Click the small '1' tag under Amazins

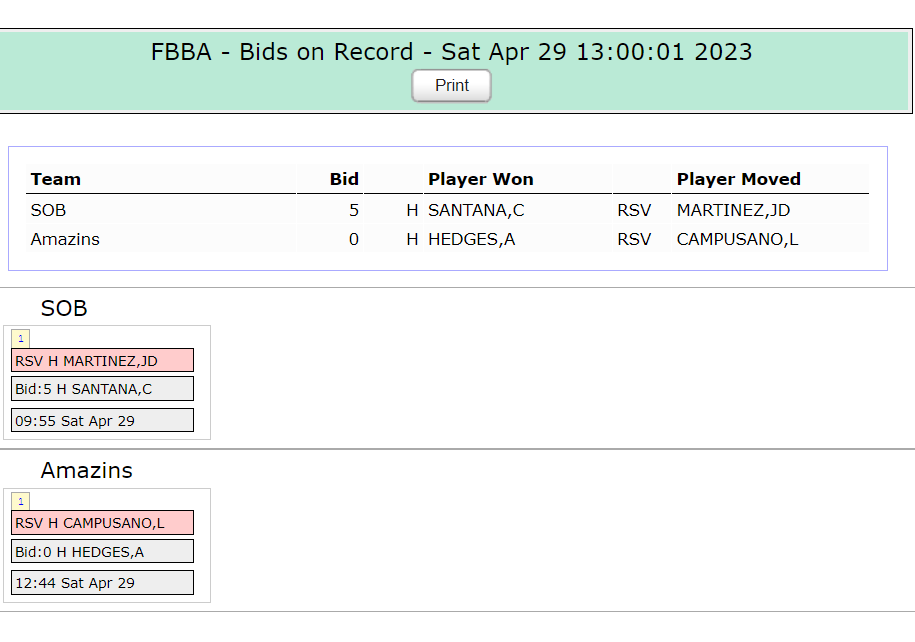click(x=20, y=501)
